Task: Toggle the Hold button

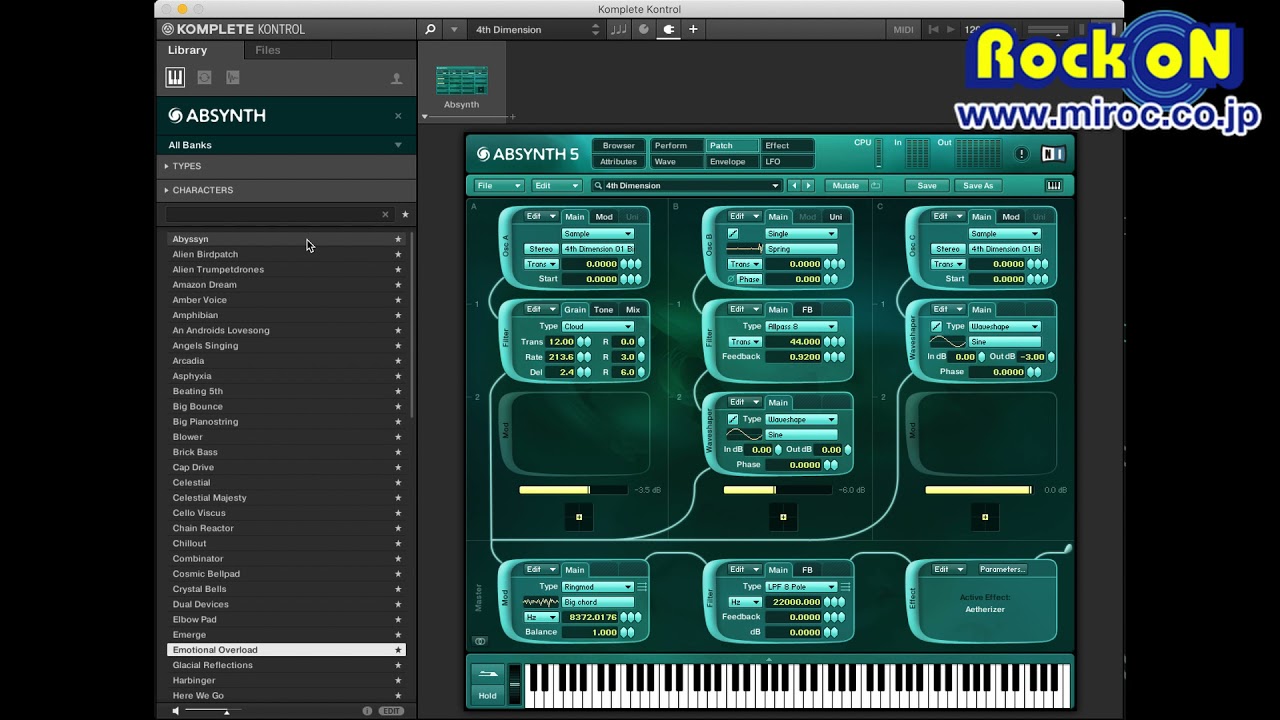Action: click(487, 695)
